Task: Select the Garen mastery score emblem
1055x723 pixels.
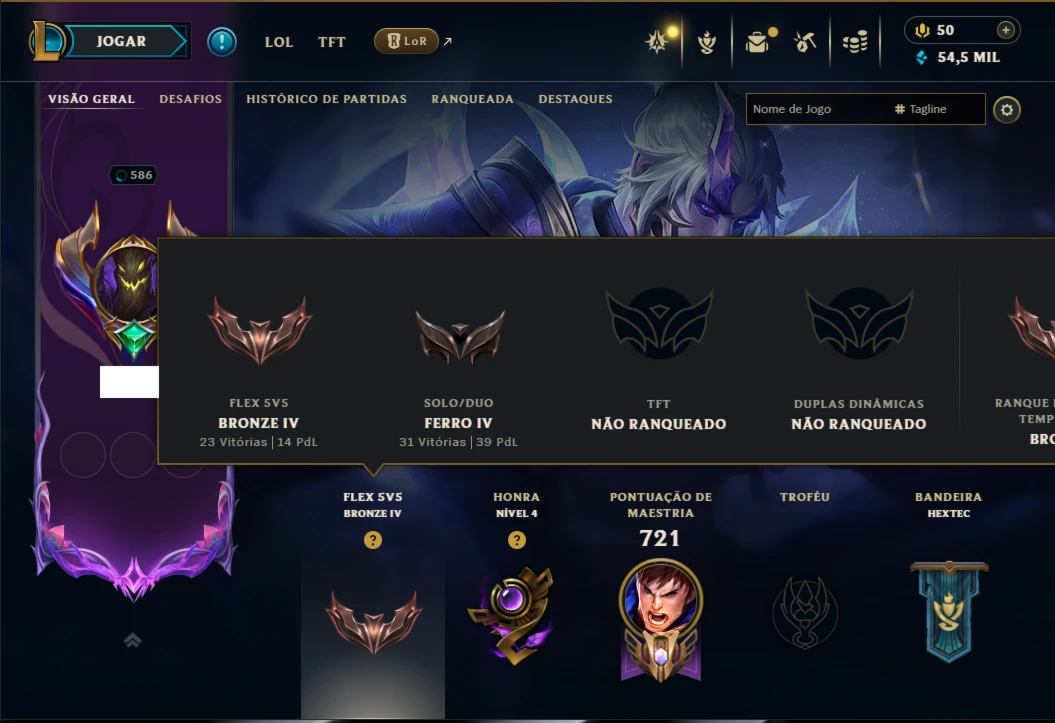Action: click(x=661, y=619)
